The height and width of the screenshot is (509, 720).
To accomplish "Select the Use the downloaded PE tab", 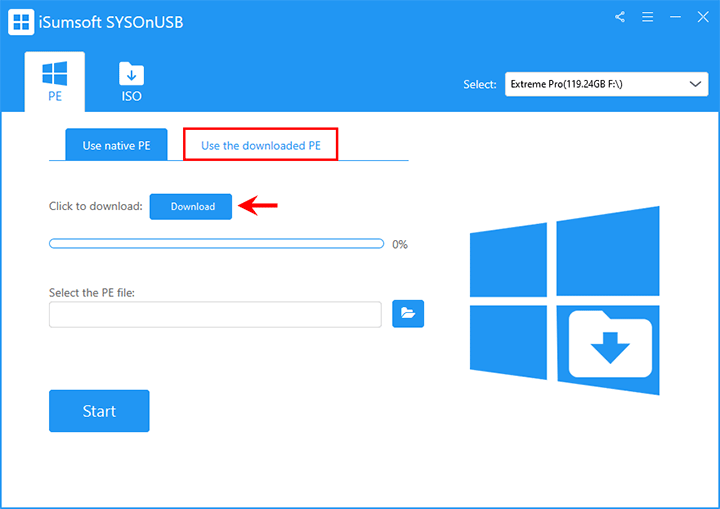I will coord(260,145).
